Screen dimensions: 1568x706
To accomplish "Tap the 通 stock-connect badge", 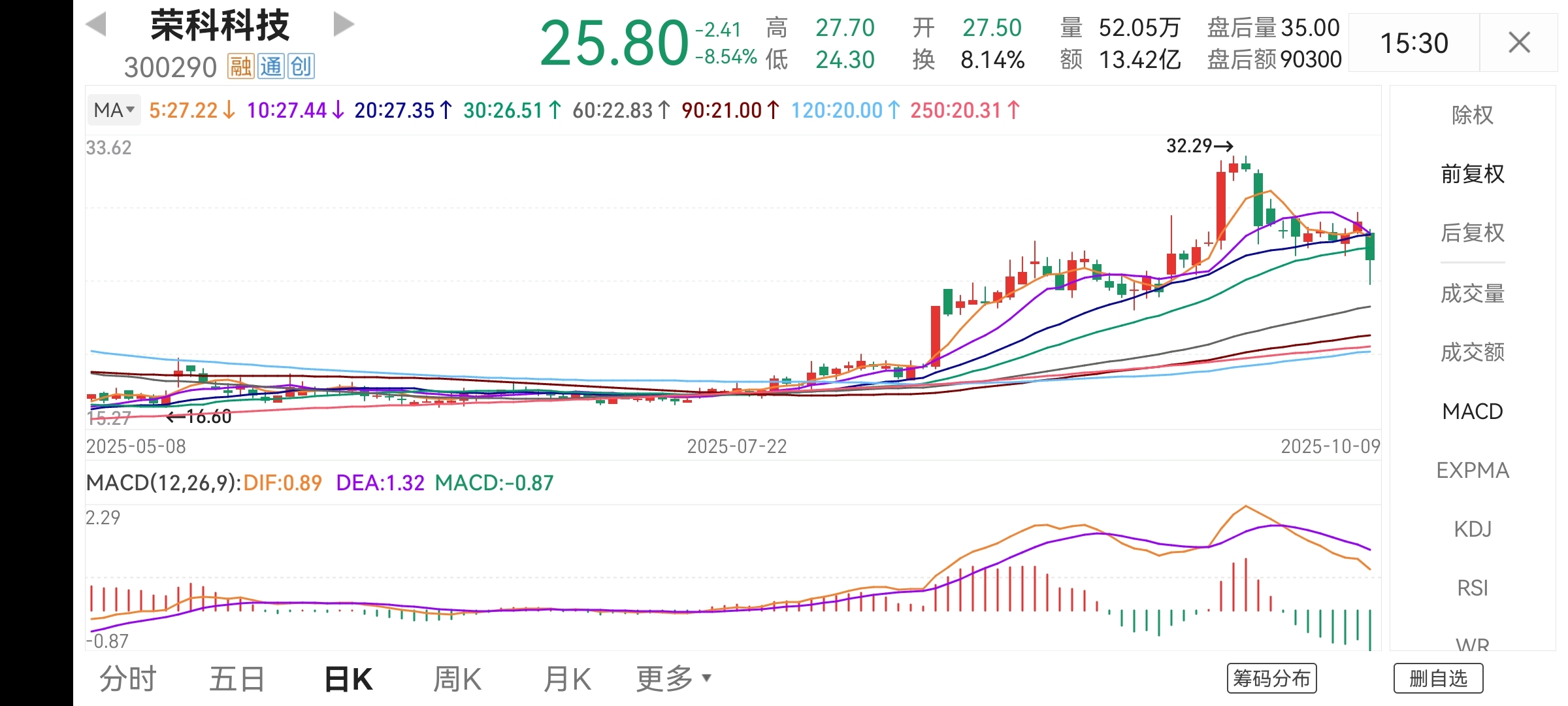I will pyautogui.click(x=270, y=67).
